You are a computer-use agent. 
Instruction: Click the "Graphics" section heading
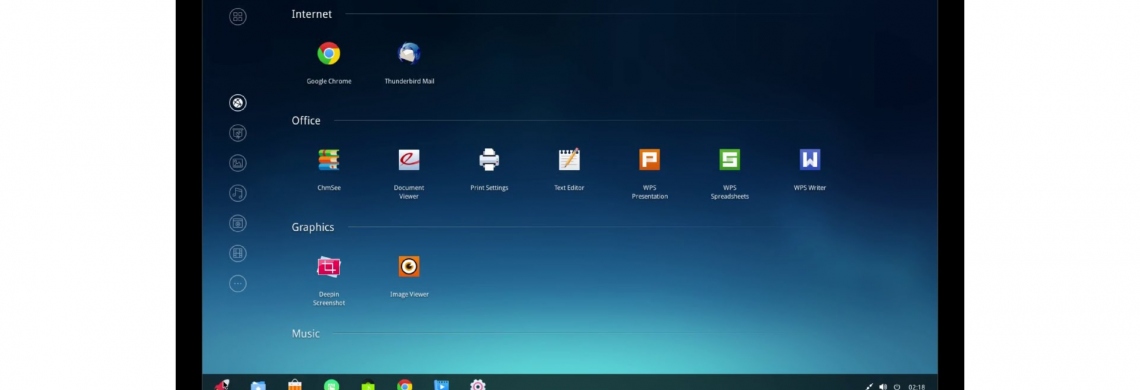[313, 227]
